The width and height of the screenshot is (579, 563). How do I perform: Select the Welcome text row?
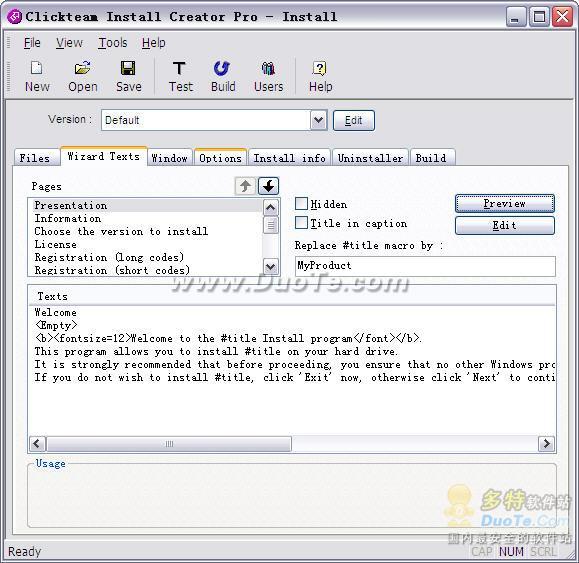pyautogui.click(x=292, y=313)
